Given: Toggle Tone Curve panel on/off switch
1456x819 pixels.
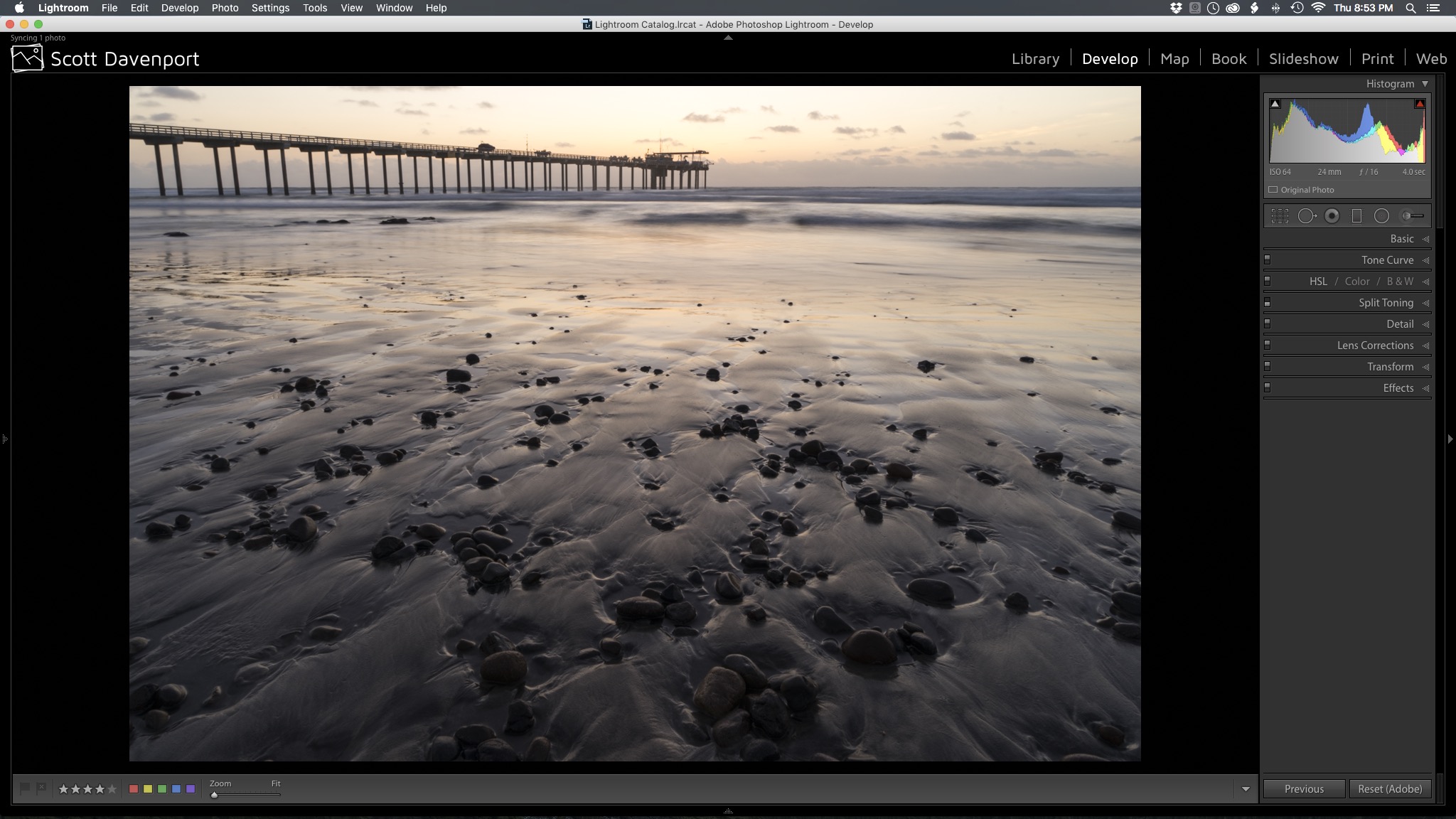Looking at the screenshot, I should coord(1267,260).
